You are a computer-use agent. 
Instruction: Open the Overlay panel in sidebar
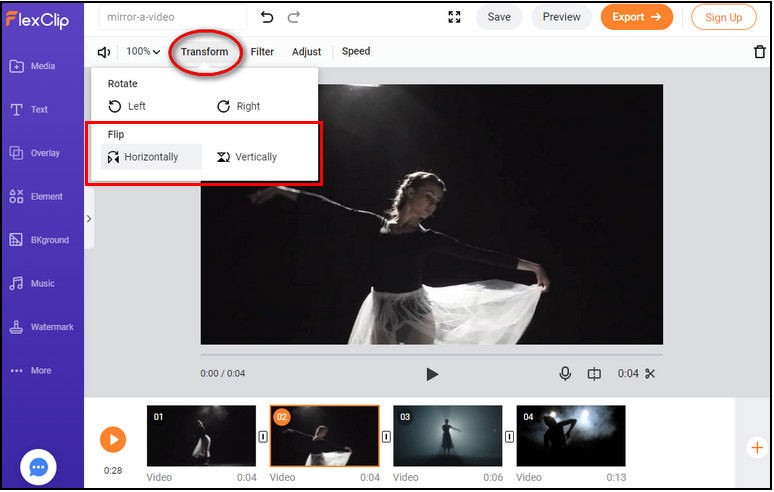(x=35, y=153)
